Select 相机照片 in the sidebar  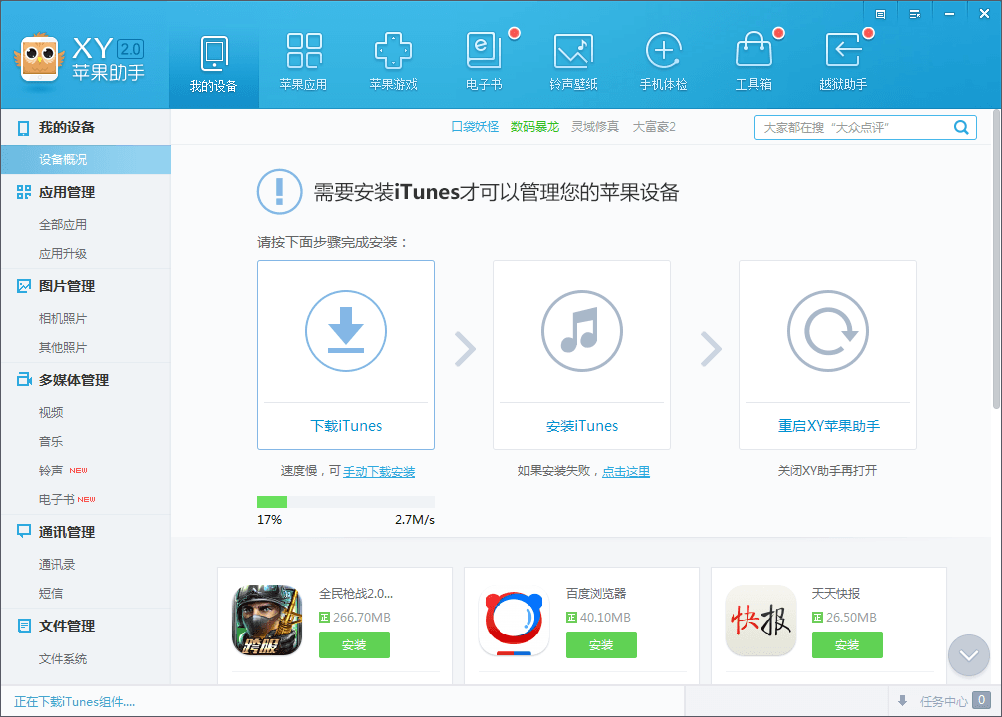[x=63, y=319]
